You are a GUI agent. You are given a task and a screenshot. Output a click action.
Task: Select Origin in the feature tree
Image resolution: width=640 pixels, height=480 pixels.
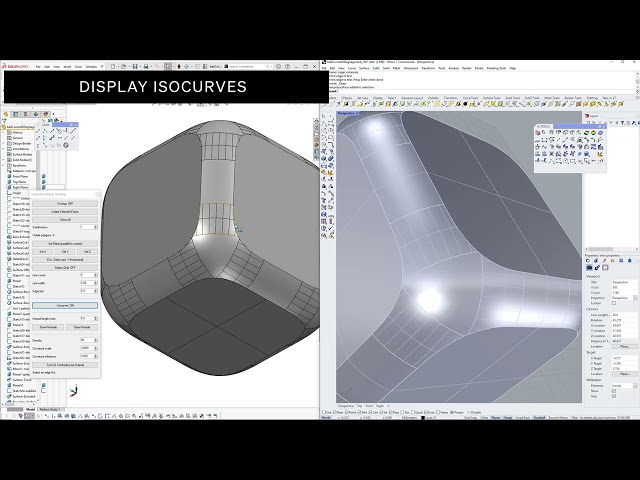[16, 193]
